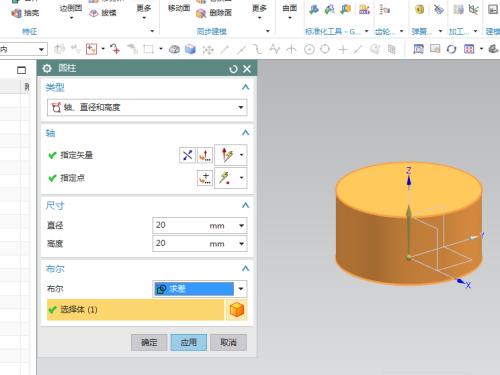Click the 删除面 delete face icon
The image size is (500, 375).
coord(201,13)
